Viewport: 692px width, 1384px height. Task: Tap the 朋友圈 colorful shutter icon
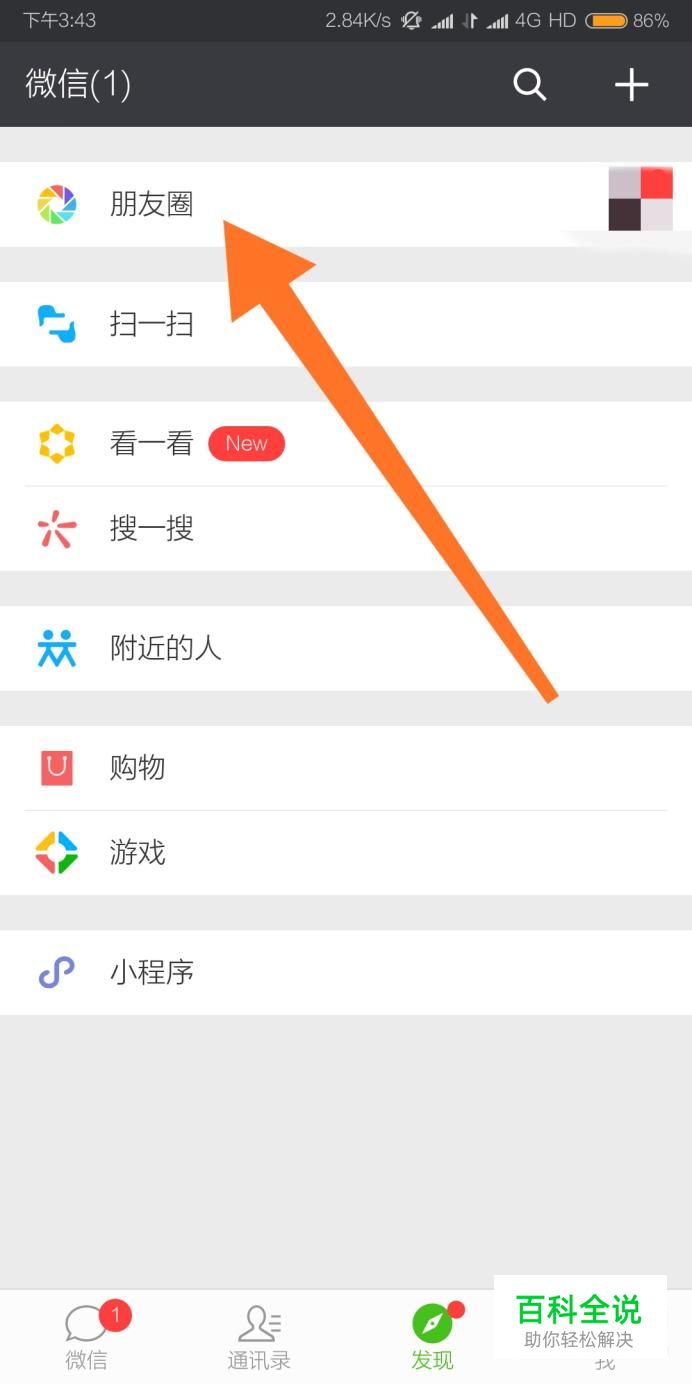(57, 205)
